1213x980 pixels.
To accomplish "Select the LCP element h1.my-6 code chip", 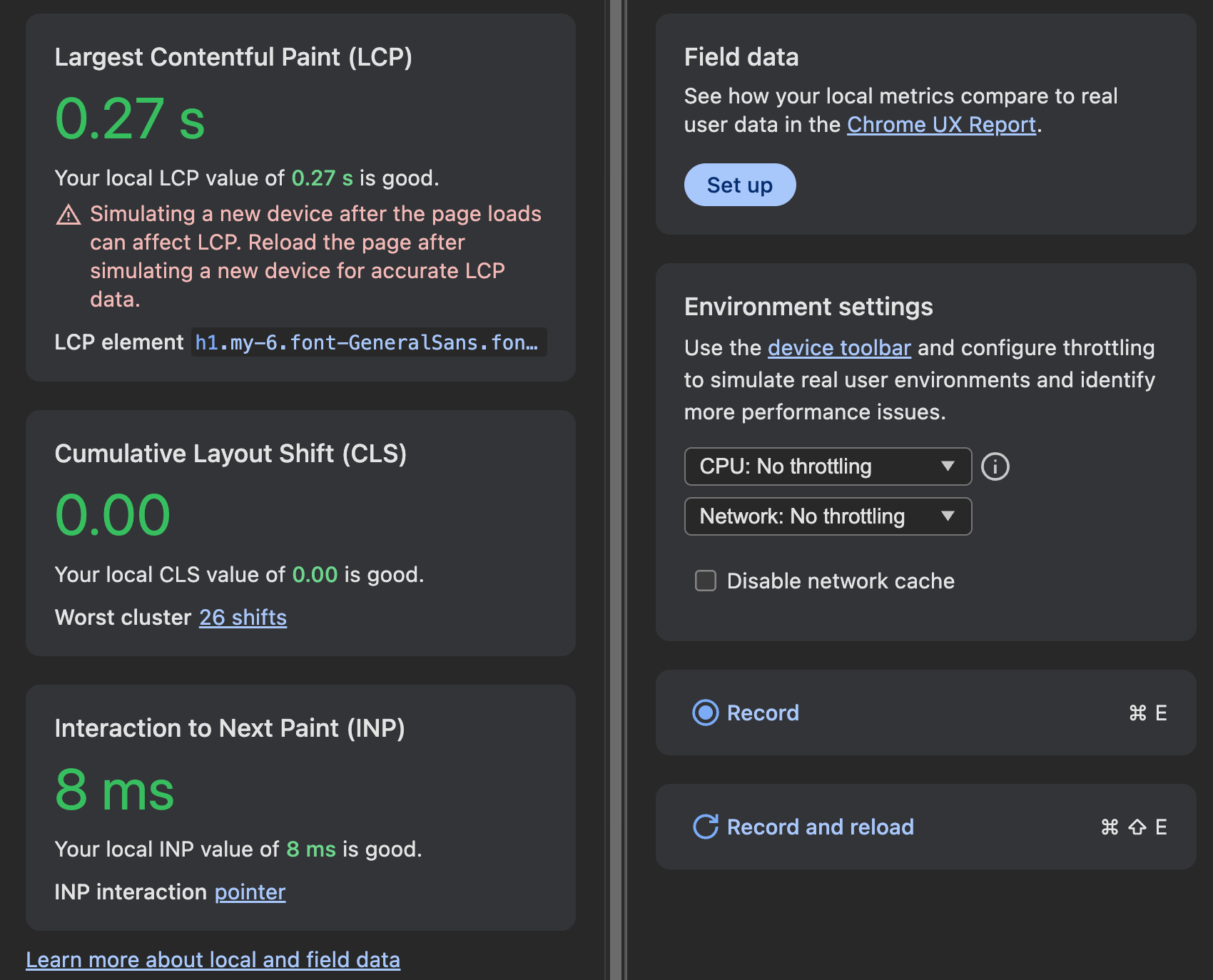I will click(x=368, y=342).
